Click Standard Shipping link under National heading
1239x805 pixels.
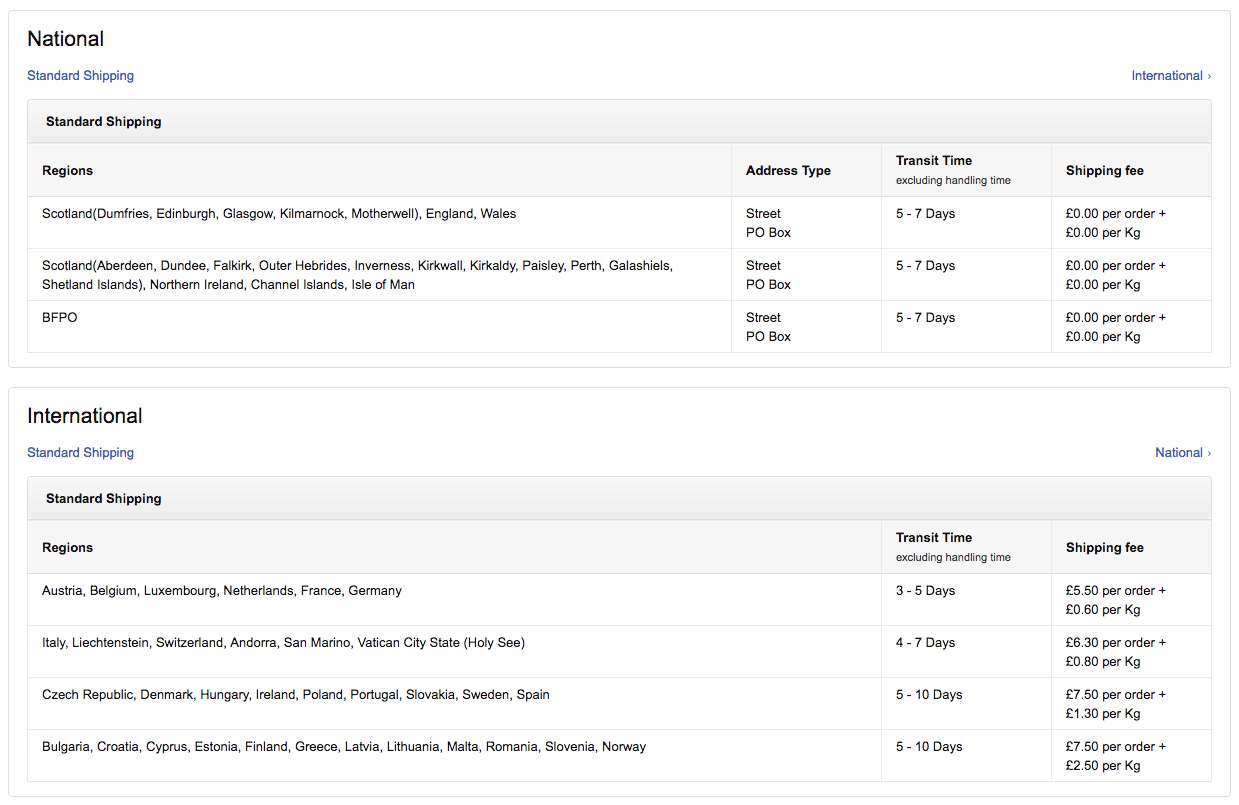(x=80, y=76)
